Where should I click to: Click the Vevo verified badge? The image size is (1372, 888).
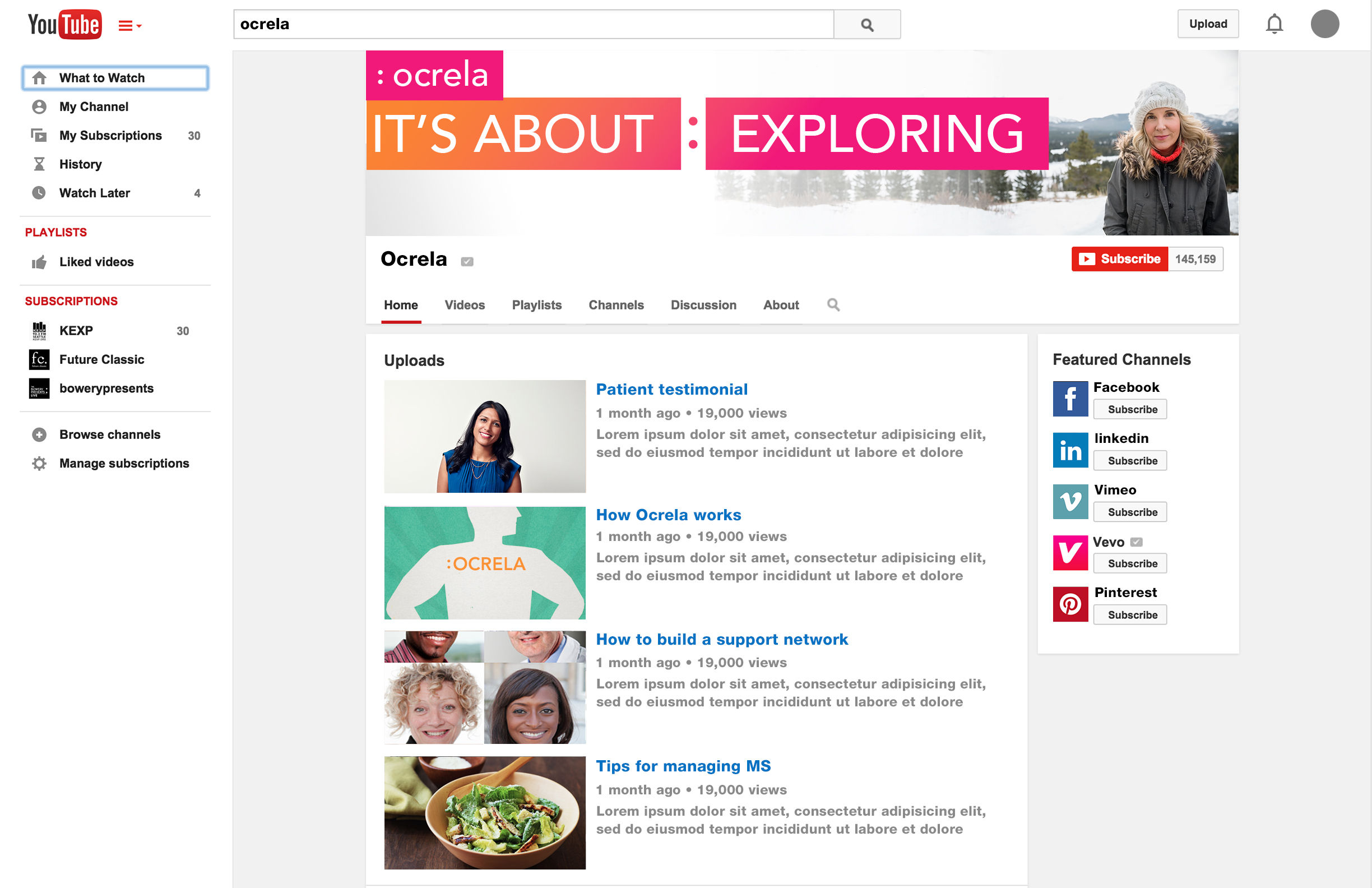pyautogui.click(x=1136, y=542)
